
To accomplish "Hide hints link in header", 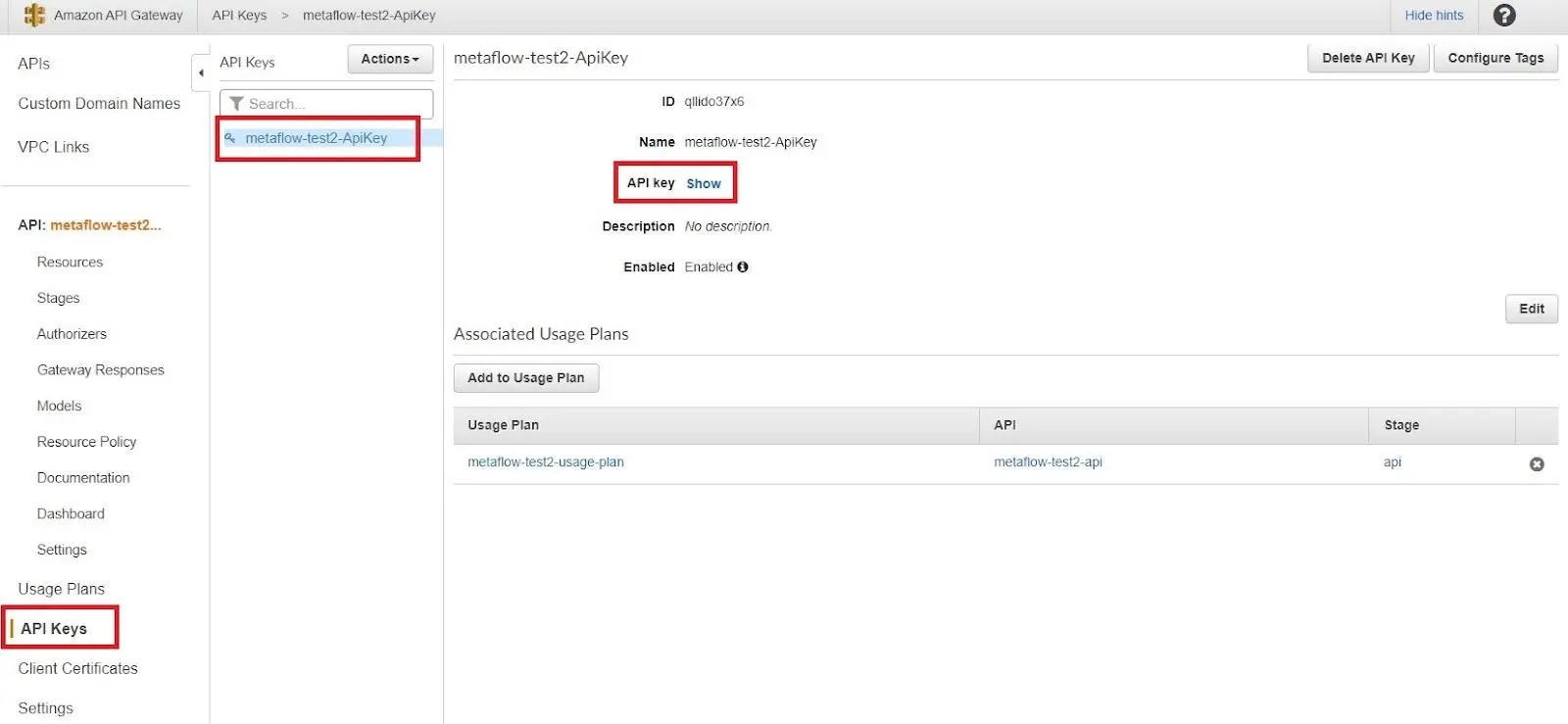I will pyautogui.click(x=1434, y=15).
